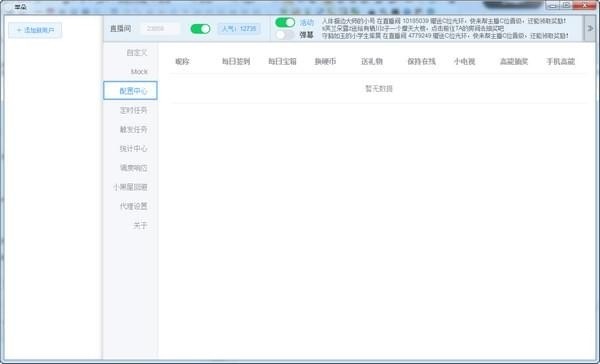The height and width of the screenshot is (364, 600).
Task: Click the 换硬币 column header
Action: coord(325,61)
